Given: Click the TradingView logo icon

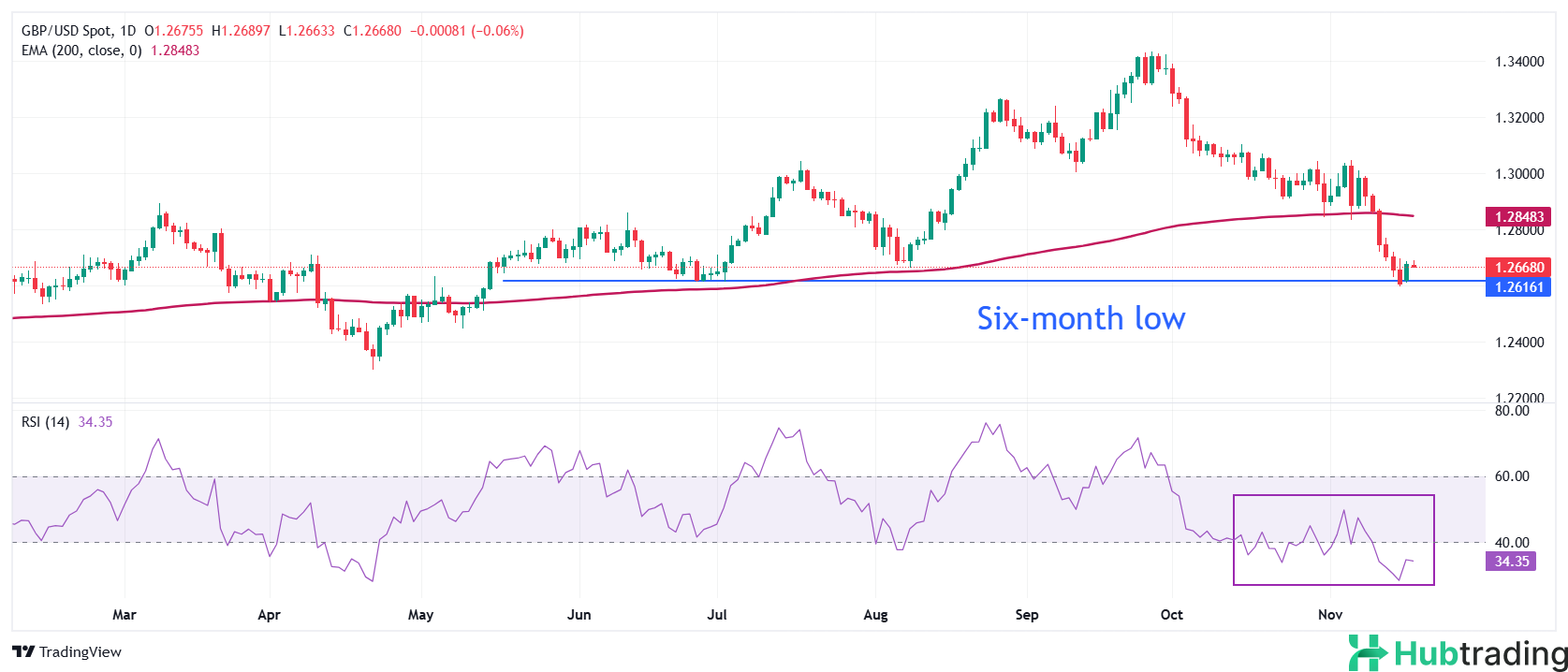Looking at the screenshot, I should pyautogui.click(x=23, y=652).
